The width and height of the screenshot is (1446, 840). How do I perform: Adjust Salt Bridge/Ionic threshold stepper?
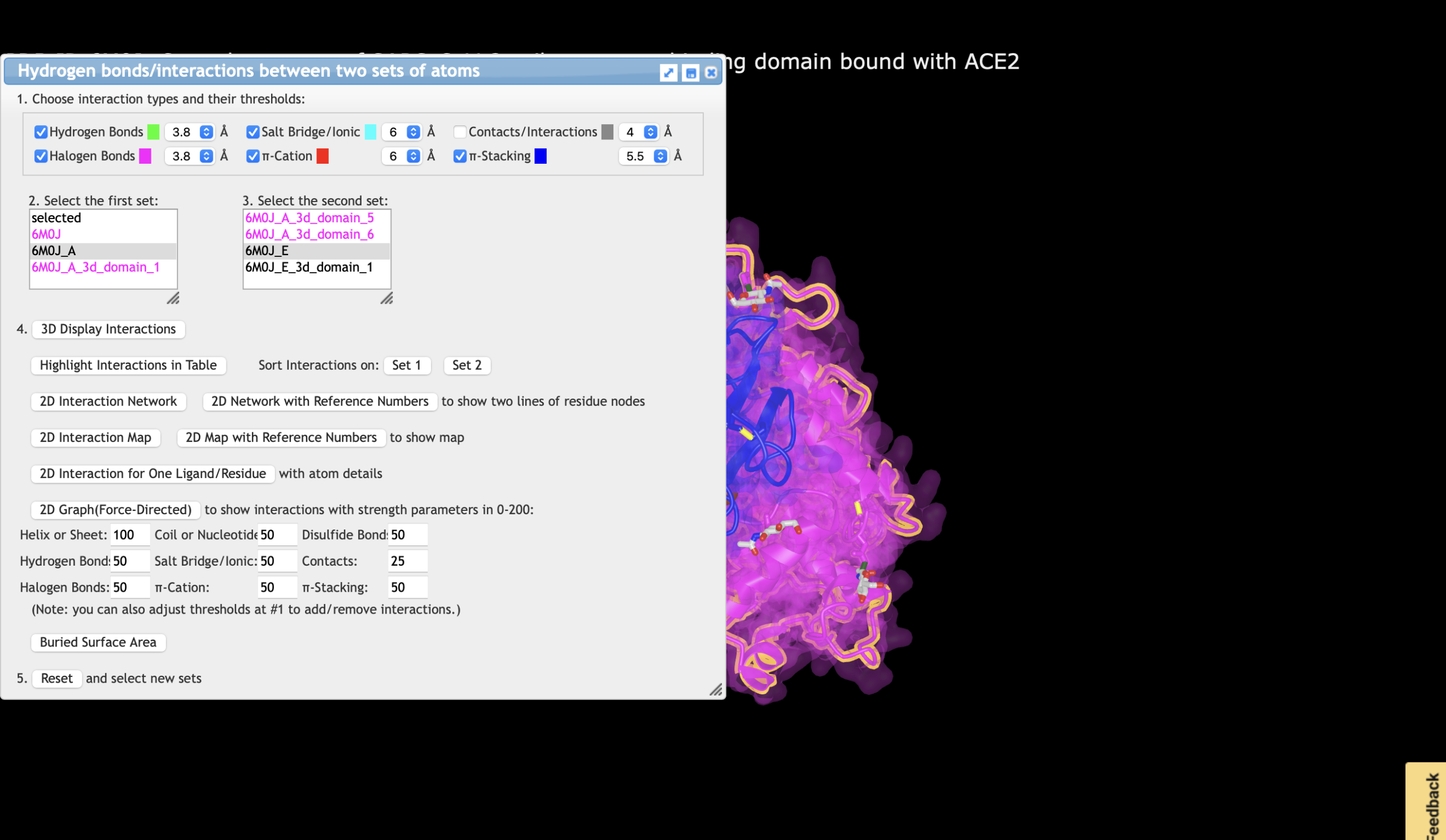[x=413, y=132]
